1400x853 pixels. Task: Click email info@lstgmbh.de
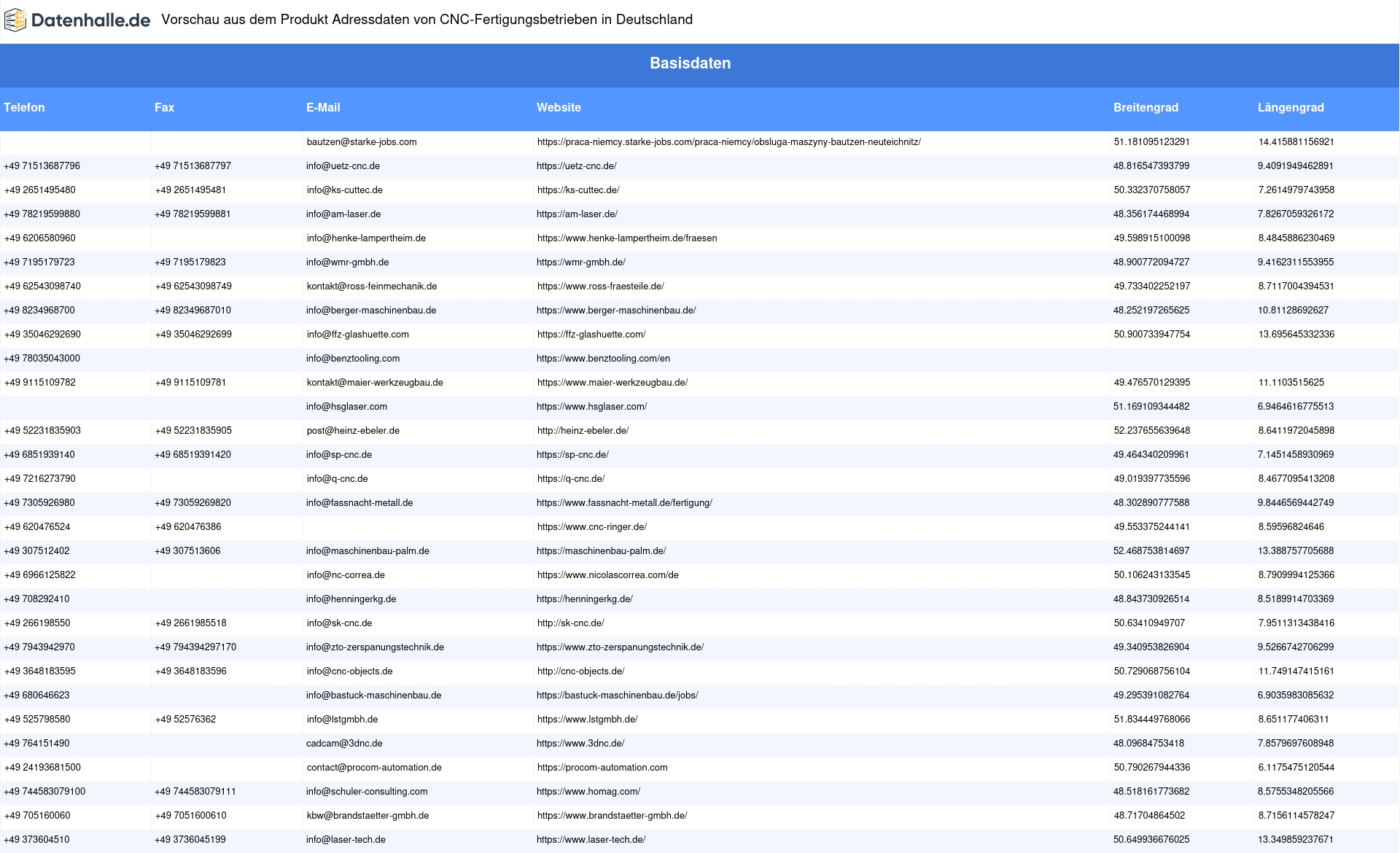point(342,720)
